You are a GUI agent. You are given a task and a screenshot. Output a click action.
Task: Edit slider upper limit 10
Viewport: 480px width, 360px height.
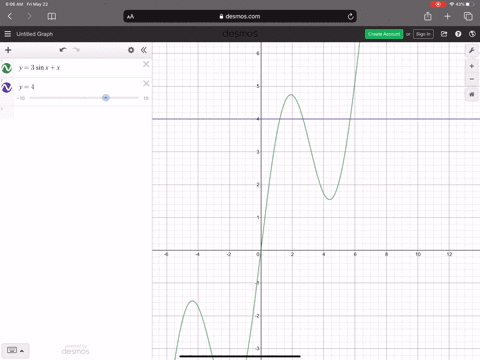click(x=146, y=98)
